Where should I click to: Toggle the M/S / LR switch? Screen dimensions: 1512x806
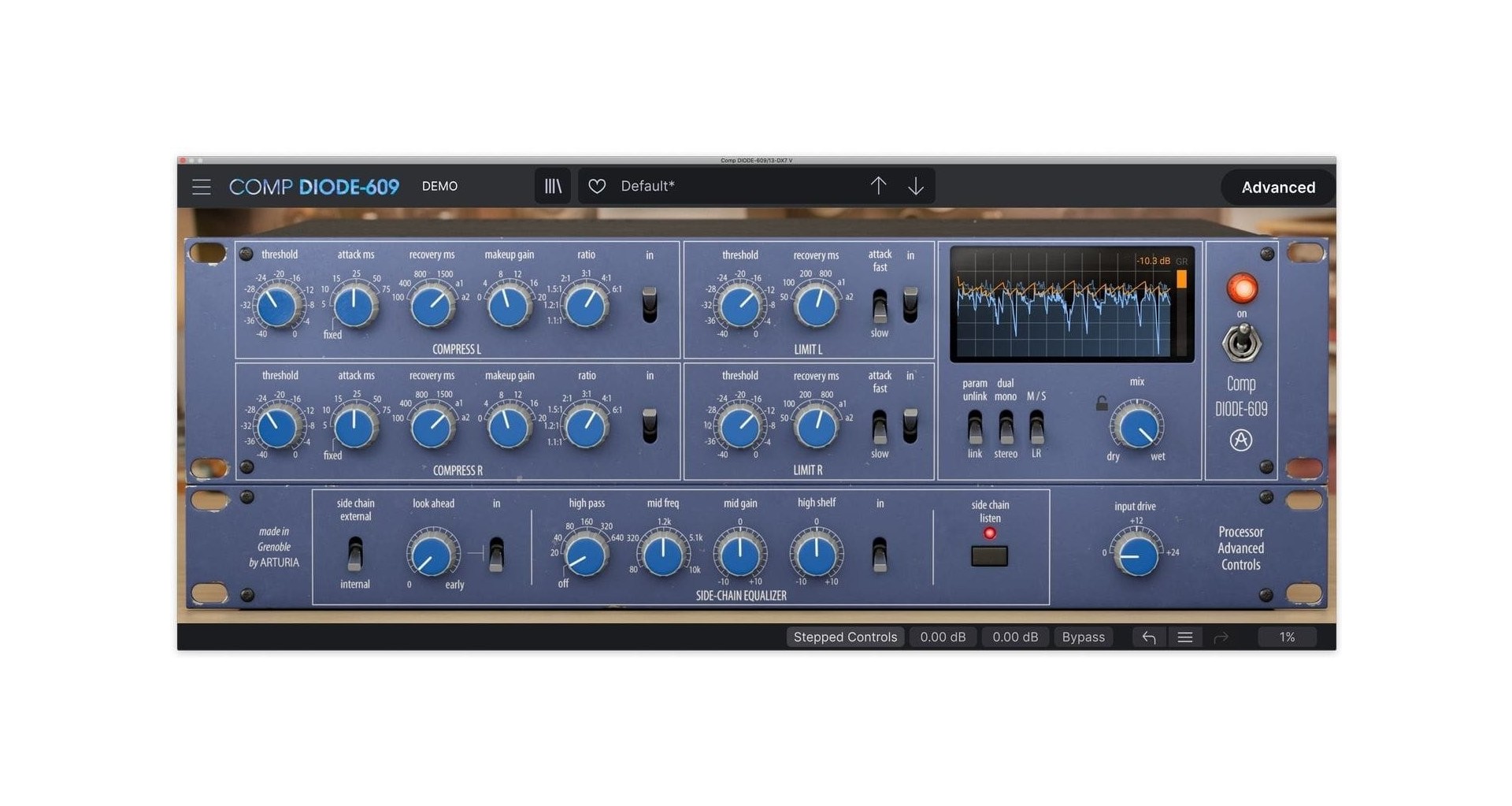point(1036,427)
